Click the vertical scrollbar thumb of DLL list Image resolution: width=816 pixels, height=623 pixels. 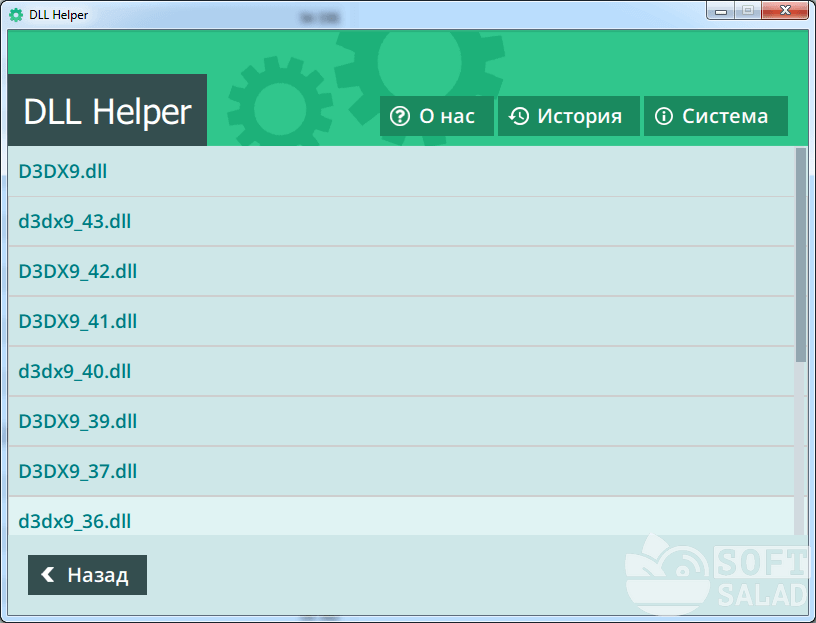tap(800, 255)
